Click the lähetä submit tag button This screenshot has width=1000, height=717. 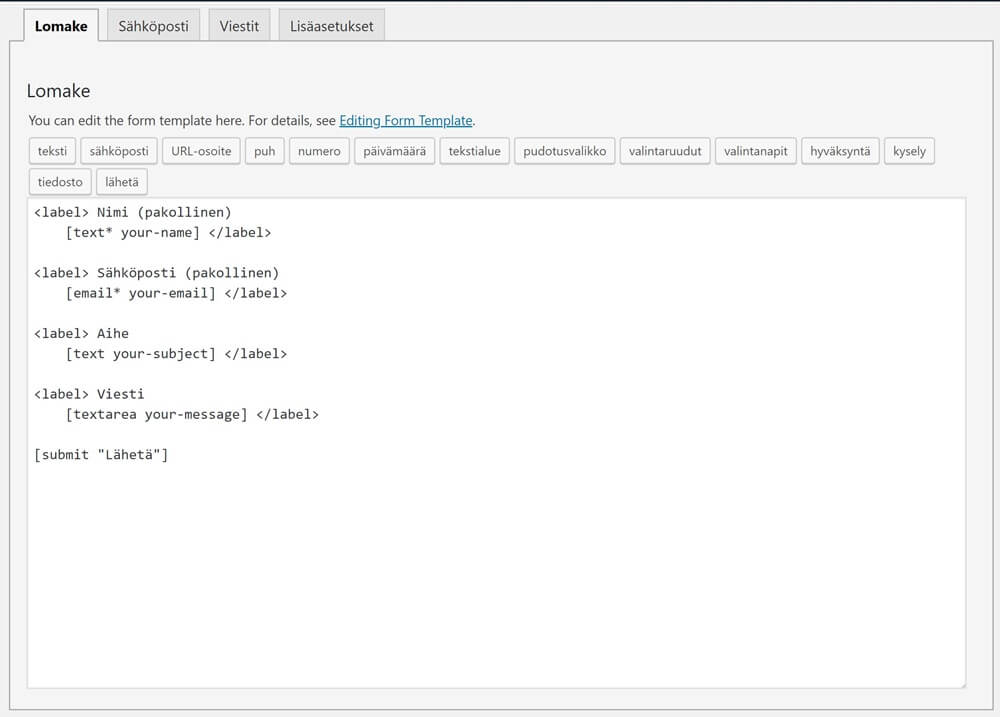(x=122, y=182)
